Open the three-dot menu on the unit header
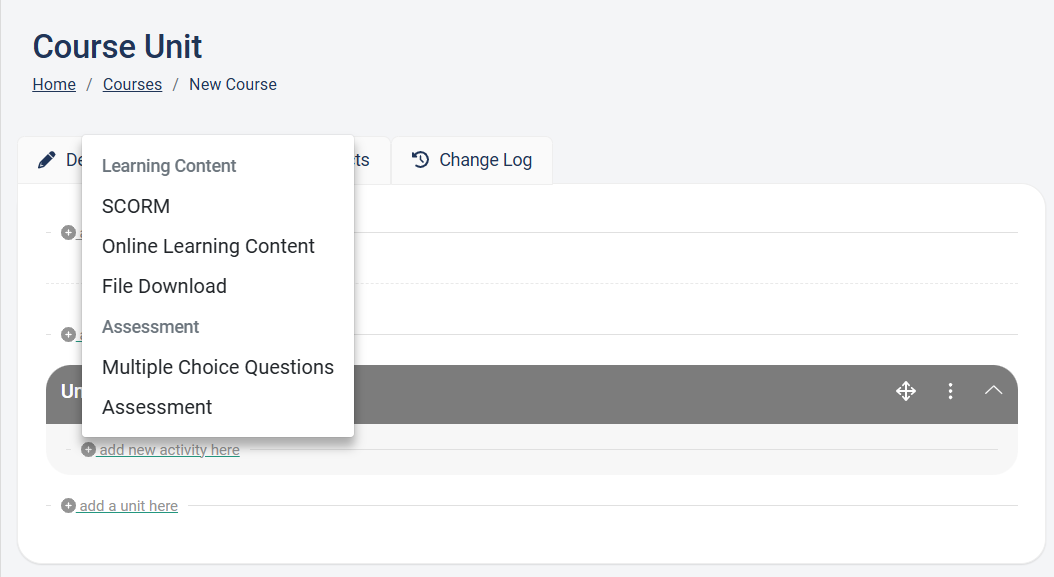This screenshot has height=577, width=1054. pos(950,391)
